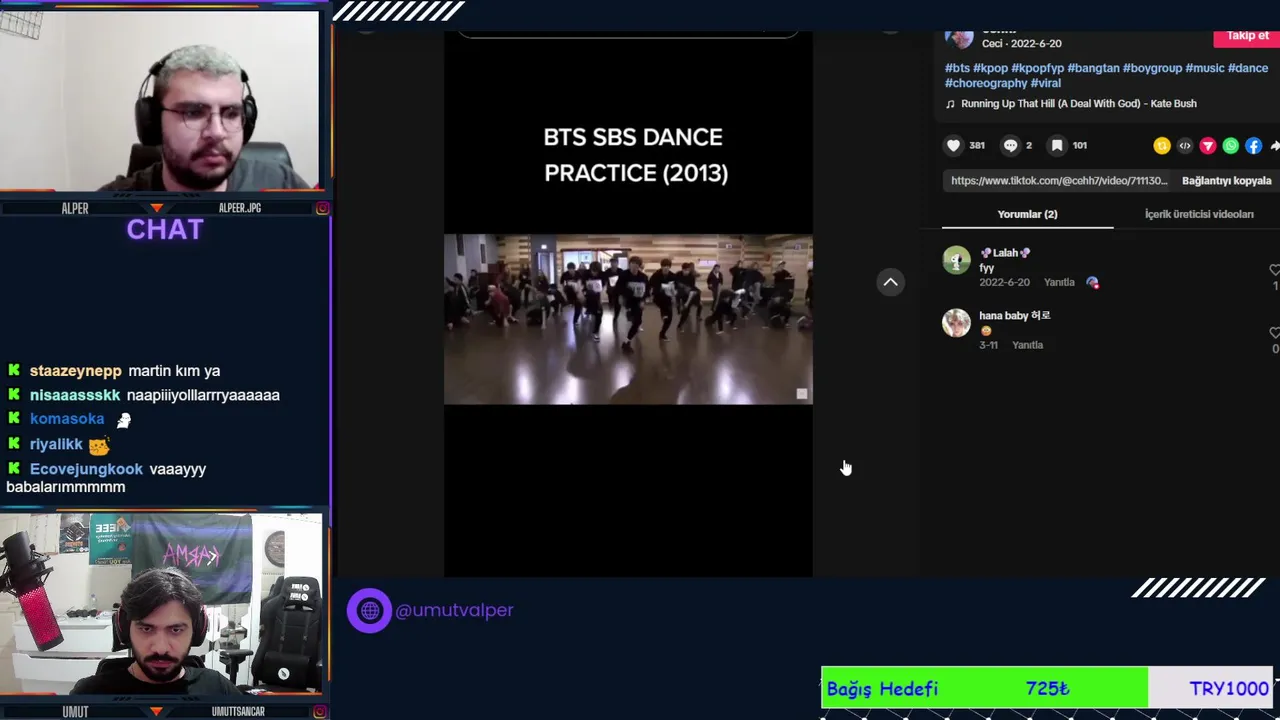Click Lalah commenter username

click(x=1005, y=253)
